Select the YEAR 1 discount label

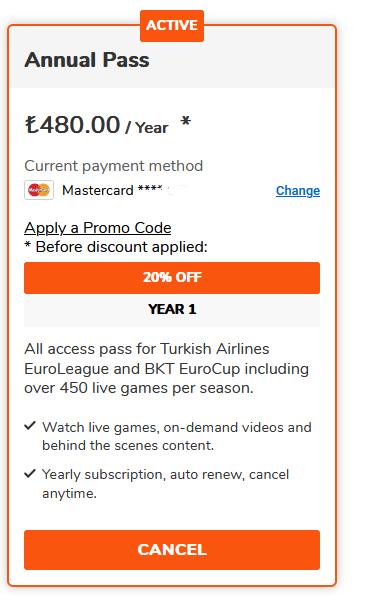pyautogui.click(x=172, y=309)
